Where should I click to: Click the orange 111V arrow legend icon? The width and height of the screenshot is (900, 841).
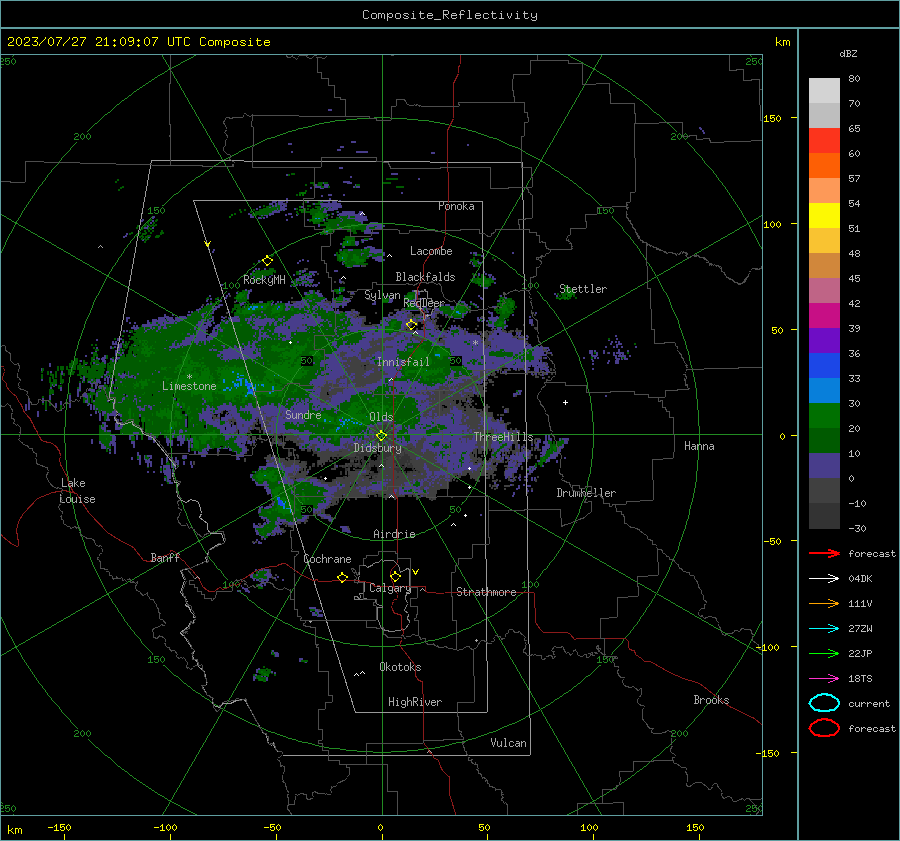pyautogui.click(x=824, y=603)
